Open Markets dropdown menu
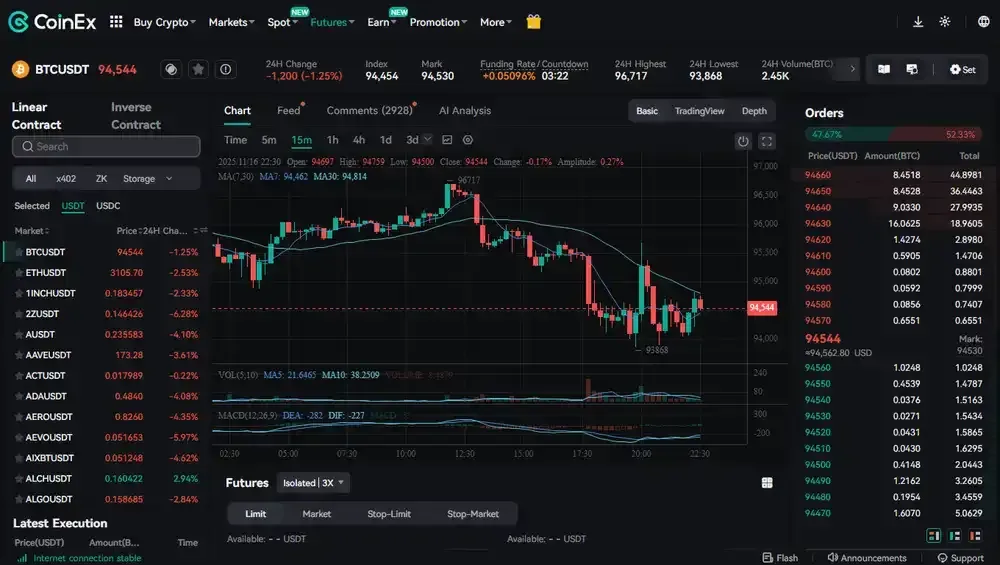Image resolution: width=1000 pixels, height=565 pixels. (x=232, y=22)
